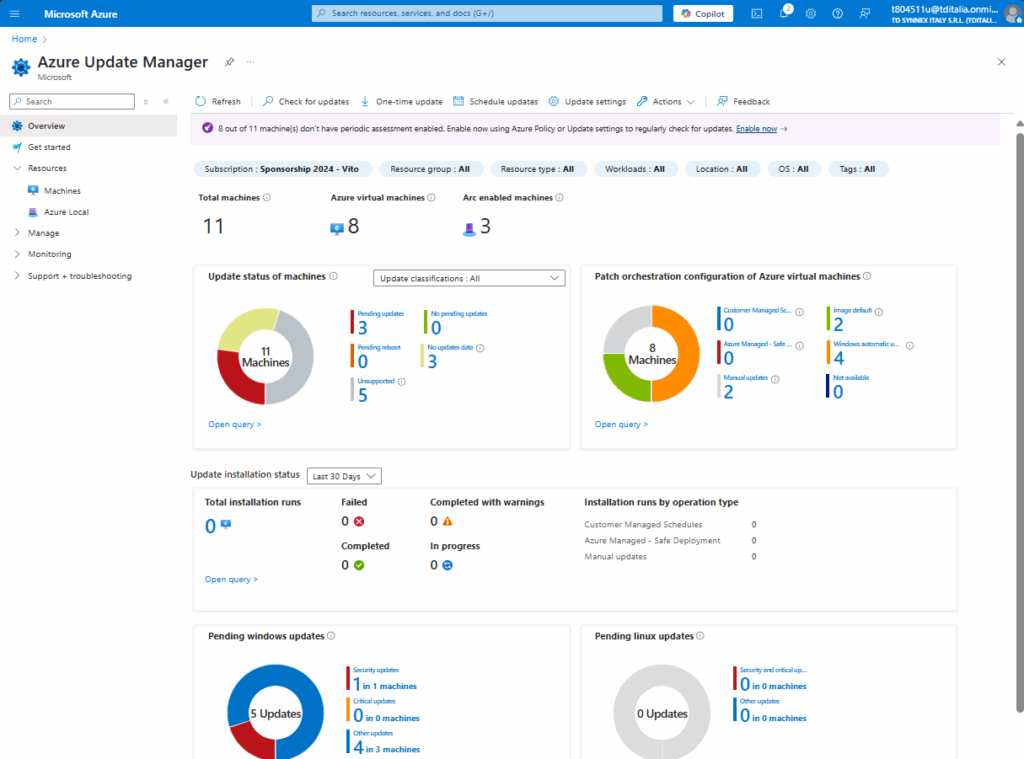
Task: Open the Last 30 Days dropdown
Action: [x=344, y=476]
